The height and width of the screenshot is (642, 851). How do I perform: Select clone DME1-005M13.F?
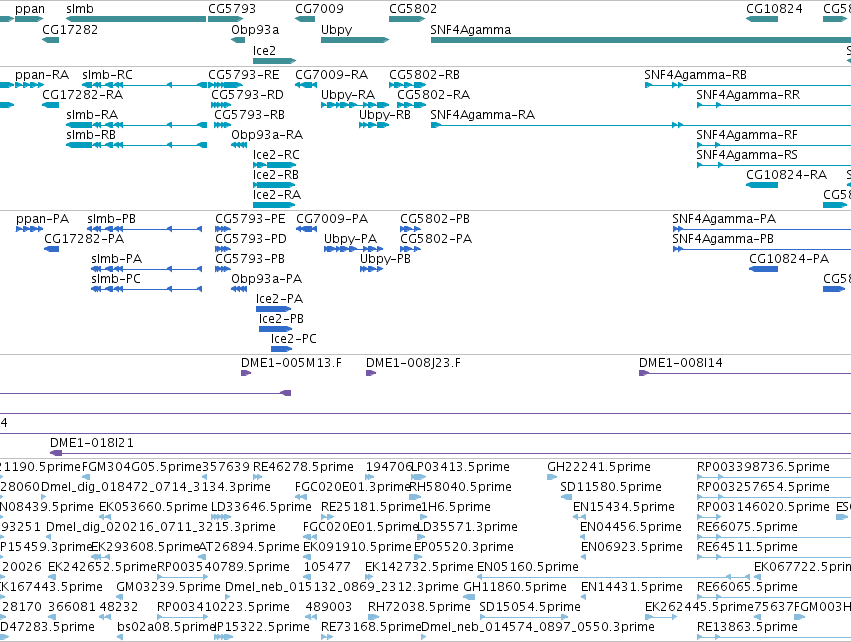(246, 373)
